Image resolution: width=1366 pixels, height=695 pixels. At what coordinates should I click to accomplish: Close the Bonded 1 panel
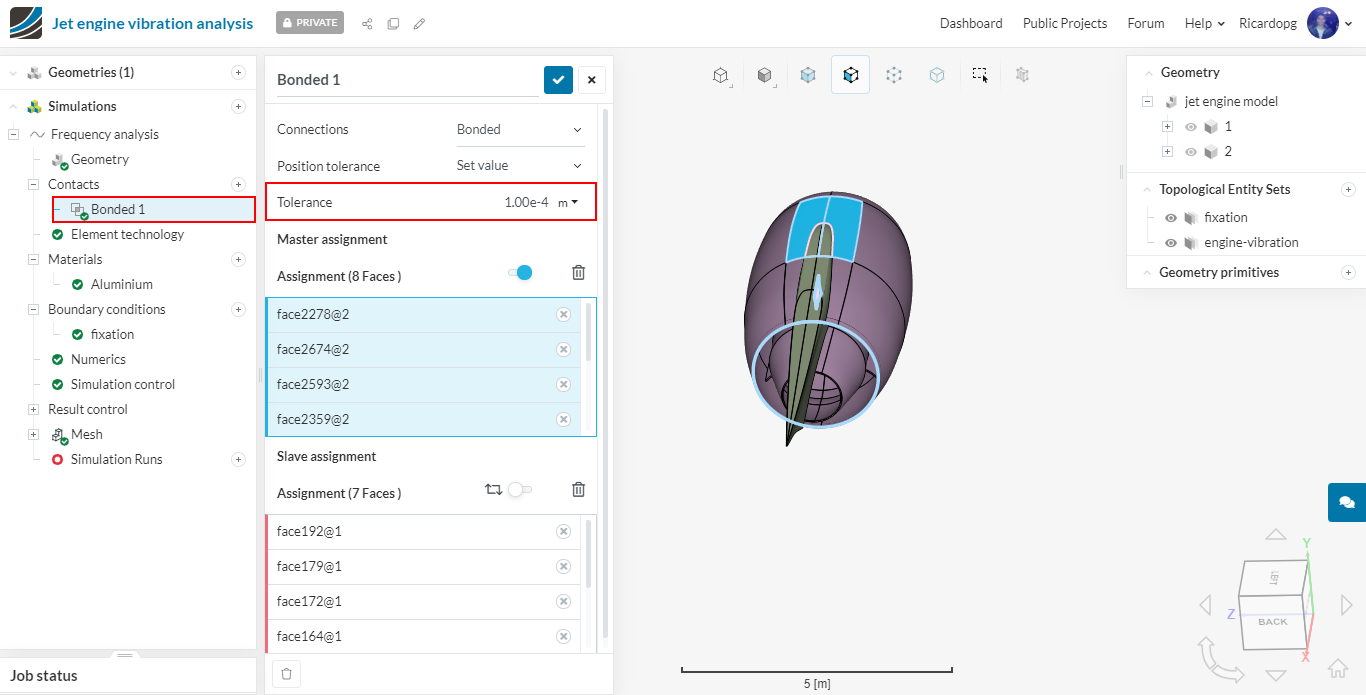[591, 80]
